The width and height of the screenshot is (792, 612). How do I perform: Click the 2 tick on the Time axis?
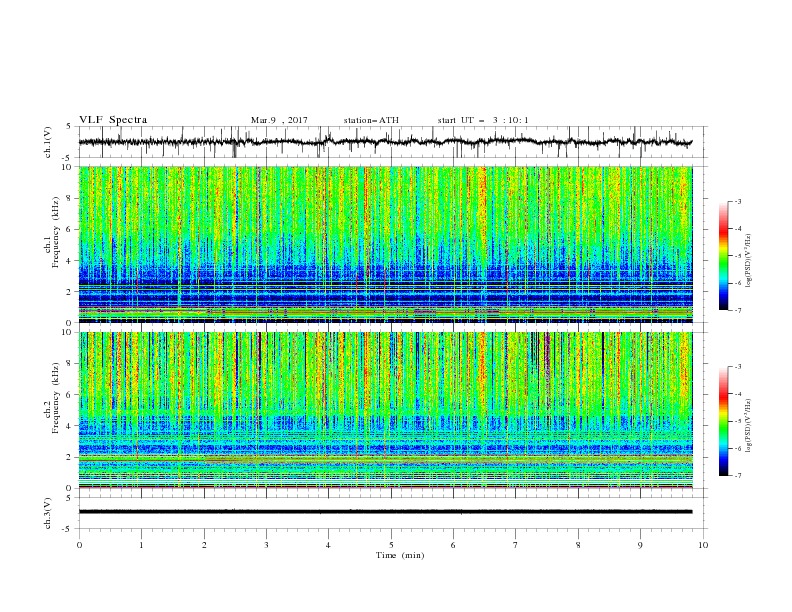click(204, 545)
